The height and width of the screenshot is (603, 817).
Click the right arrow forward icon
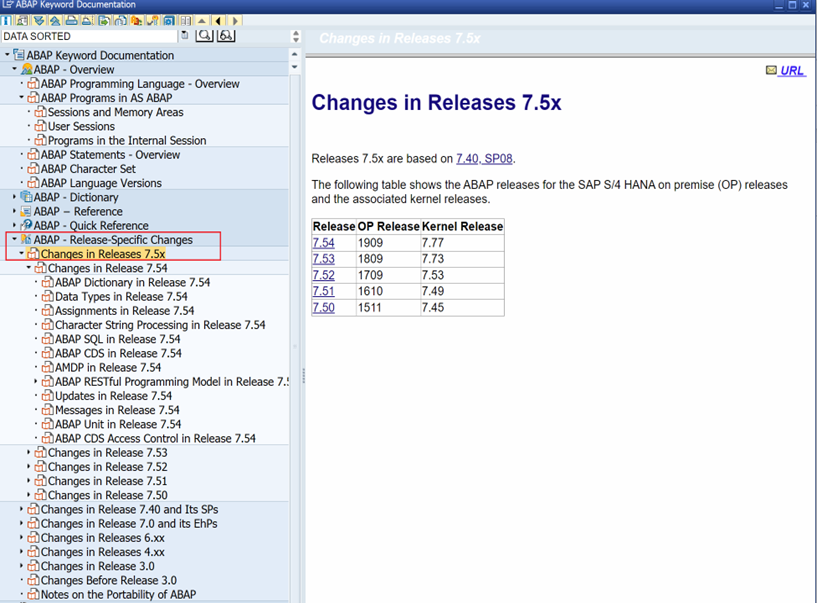235,21
